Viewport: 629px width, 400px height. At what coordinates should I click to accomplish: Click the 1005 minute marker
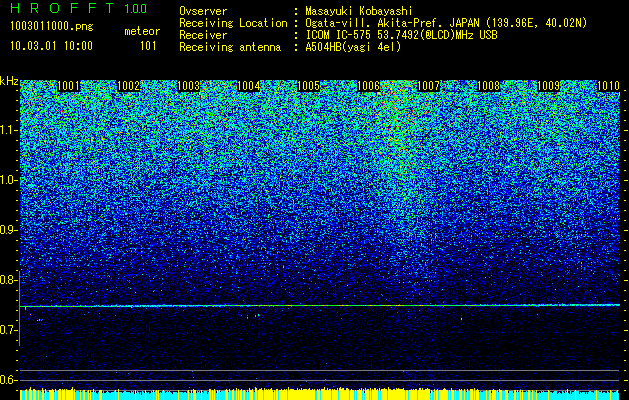(x=308, y=86)
